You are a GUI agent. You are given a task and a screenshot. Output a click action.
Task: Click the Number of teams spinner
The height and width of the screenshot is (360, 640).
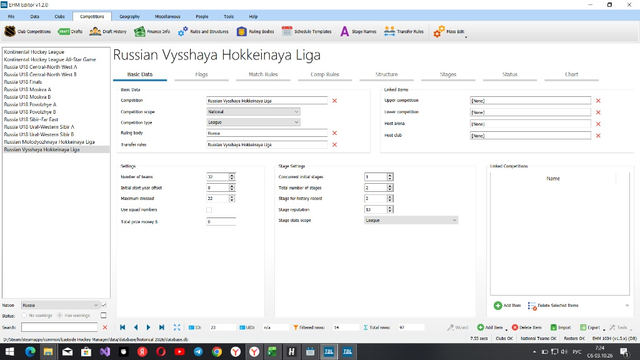[232, 177]
